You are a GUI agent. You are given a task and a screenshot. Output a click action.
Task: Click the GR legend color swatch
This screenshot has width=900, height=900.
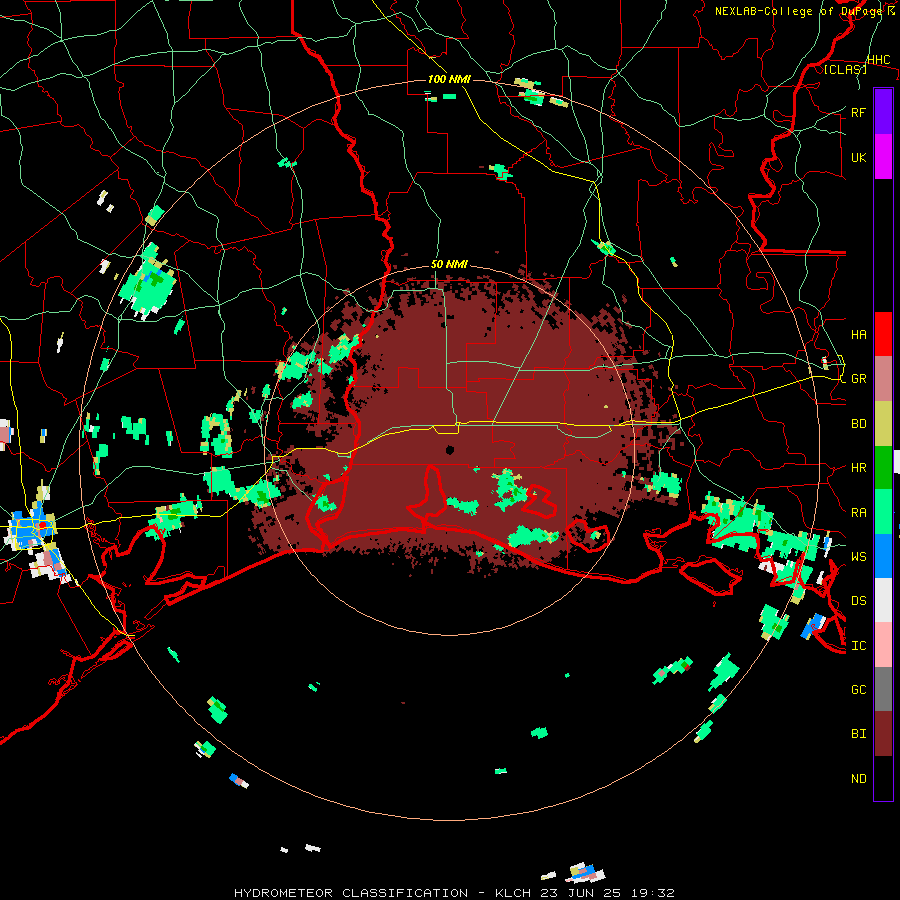pyautogui.click(x=883, y=378)
